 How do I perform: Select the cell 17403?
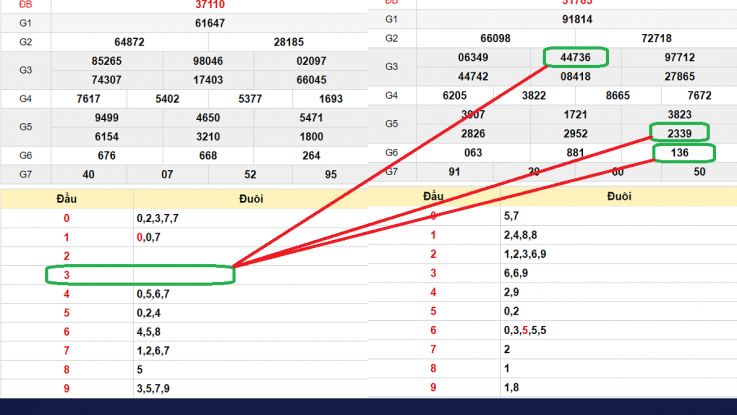208,80
